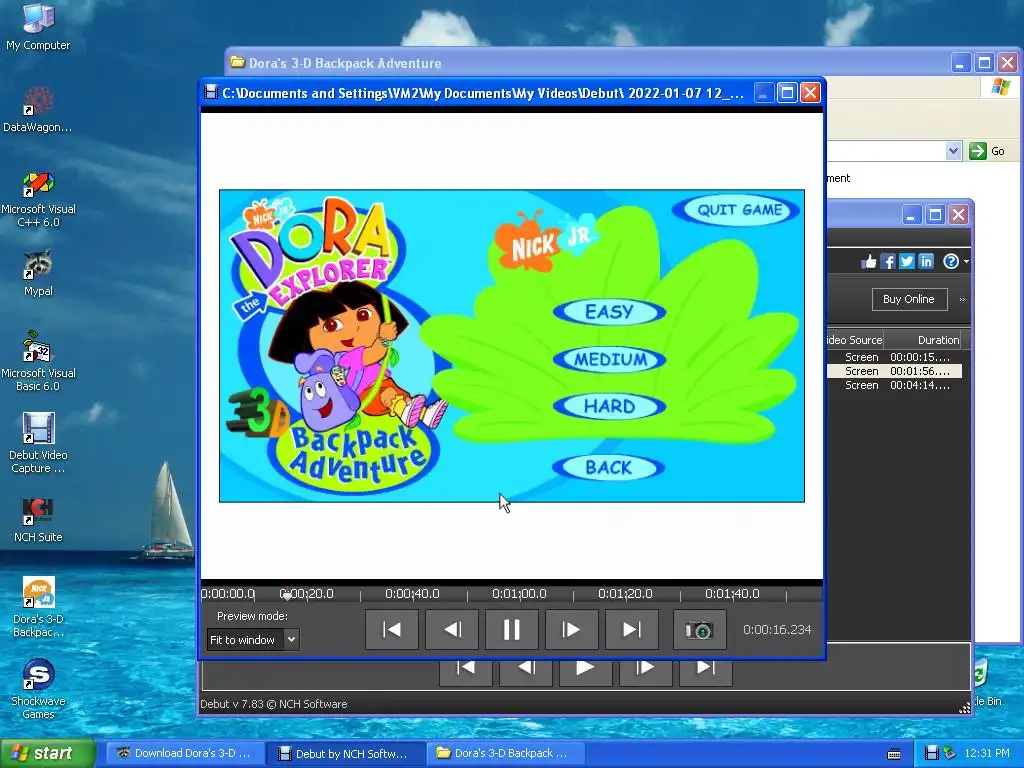The height and width of the screenshot is (768, 1024).
Task: Click the Debut film tray icon
Action: 932,753
